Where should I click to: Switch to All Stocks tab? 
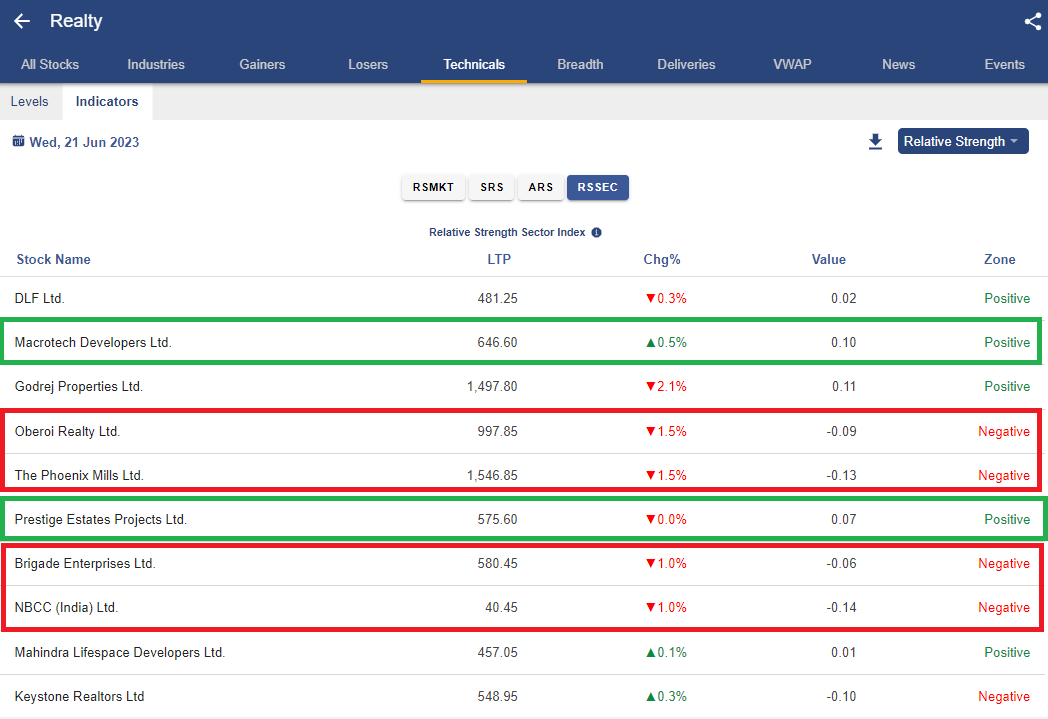[x=49, y=64]
